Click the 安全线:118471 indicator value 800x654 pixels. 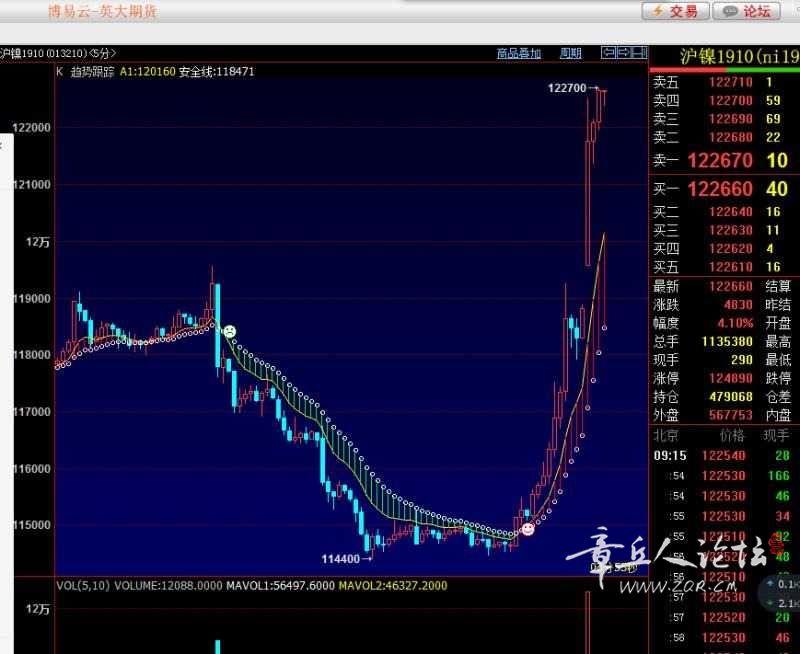[x=216, y=71]
